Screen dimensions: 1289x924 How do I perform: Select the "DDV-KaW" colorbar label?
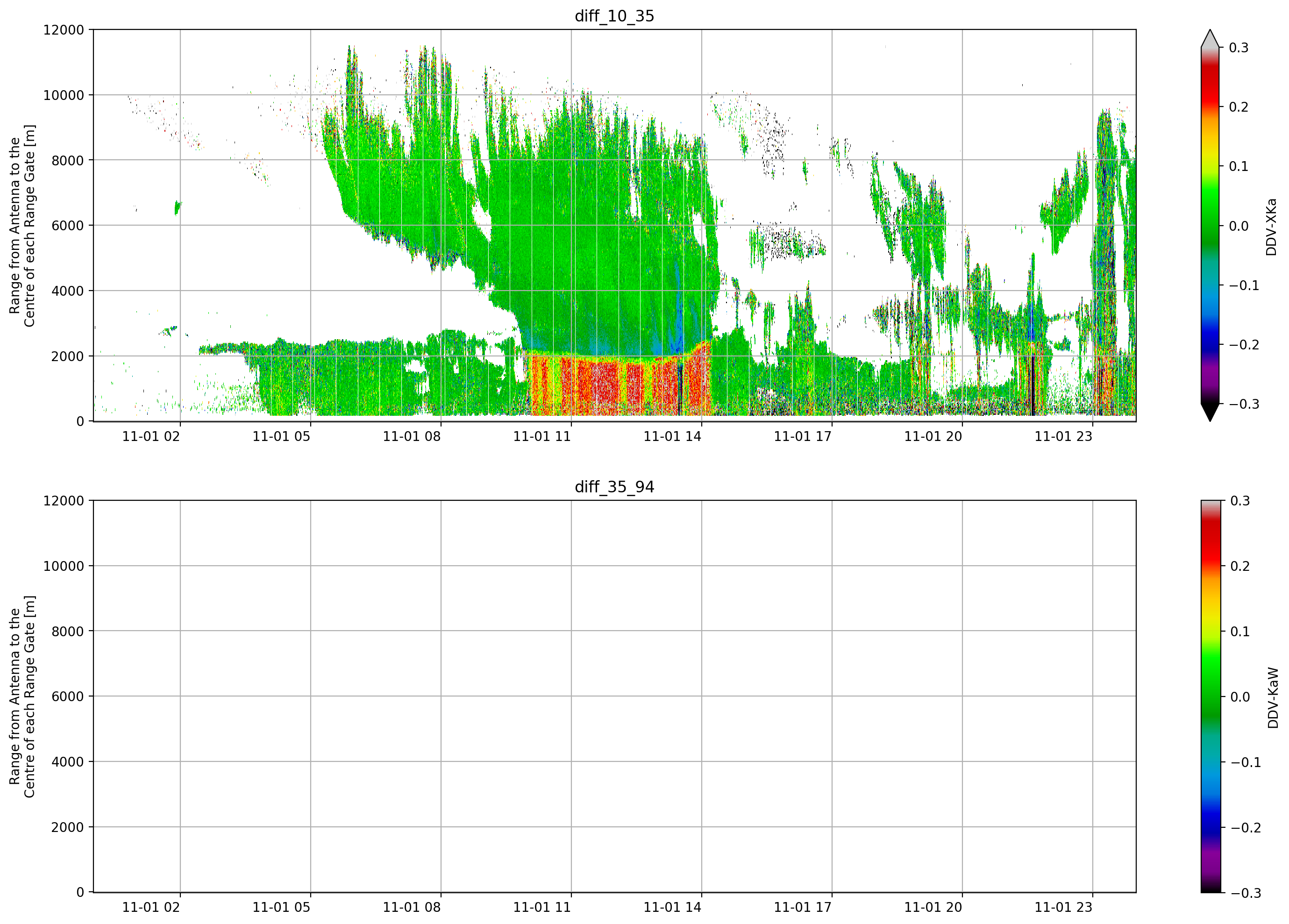point(1273,698)
